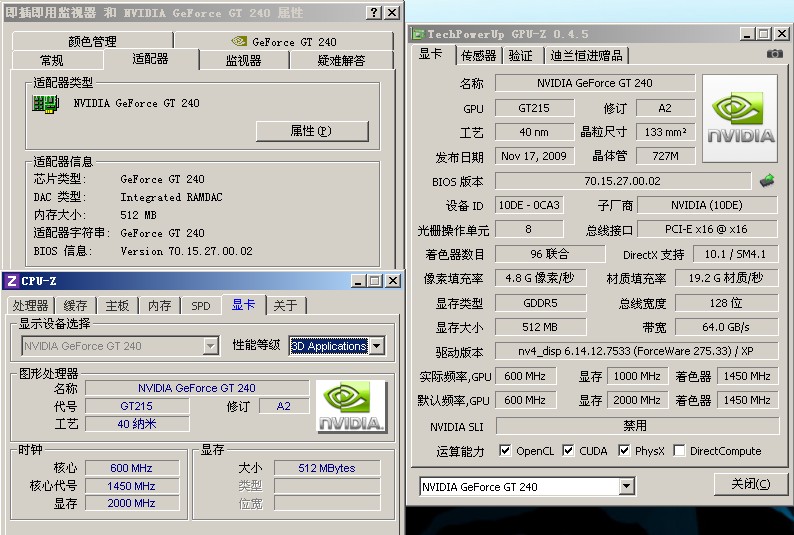Enable the DirectCompute checkbox

pyautogui.click(x=679, y=451)
